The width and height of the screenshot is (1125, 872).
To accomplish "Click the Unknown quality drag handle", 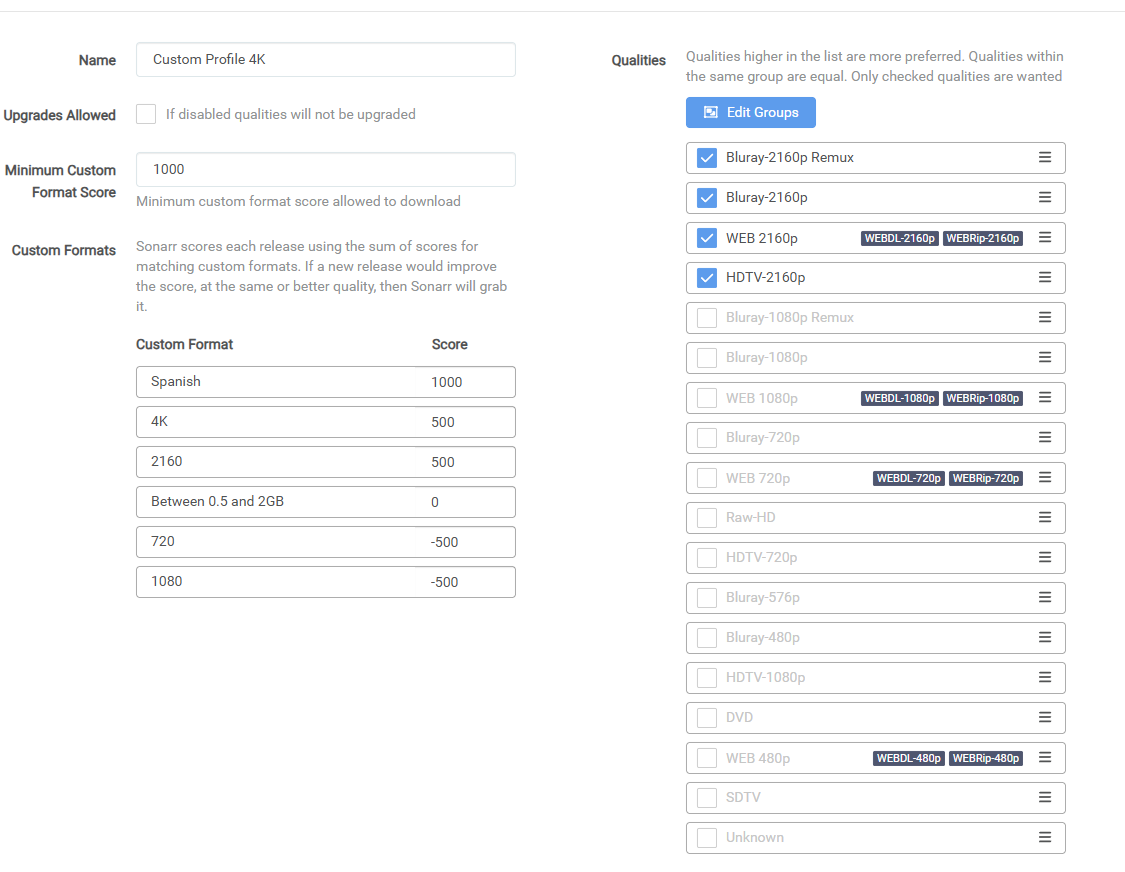I will (x=1044, y=838).
